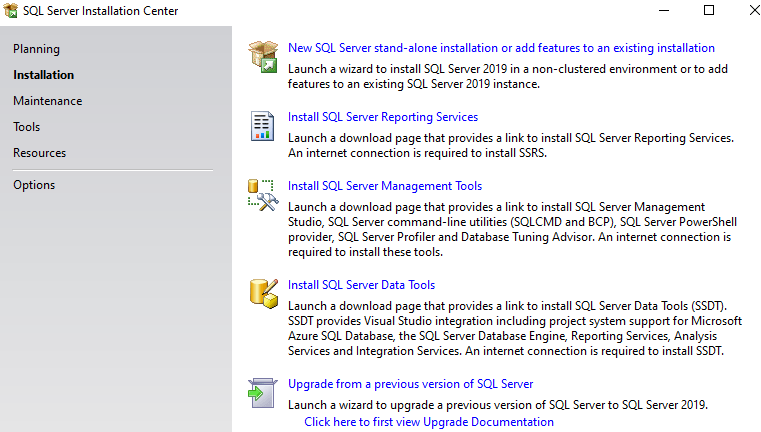Click the Management Tools hammer-and-wrench icon
The width and height of the screenshot is (761, 432).
tap(263, 195)
